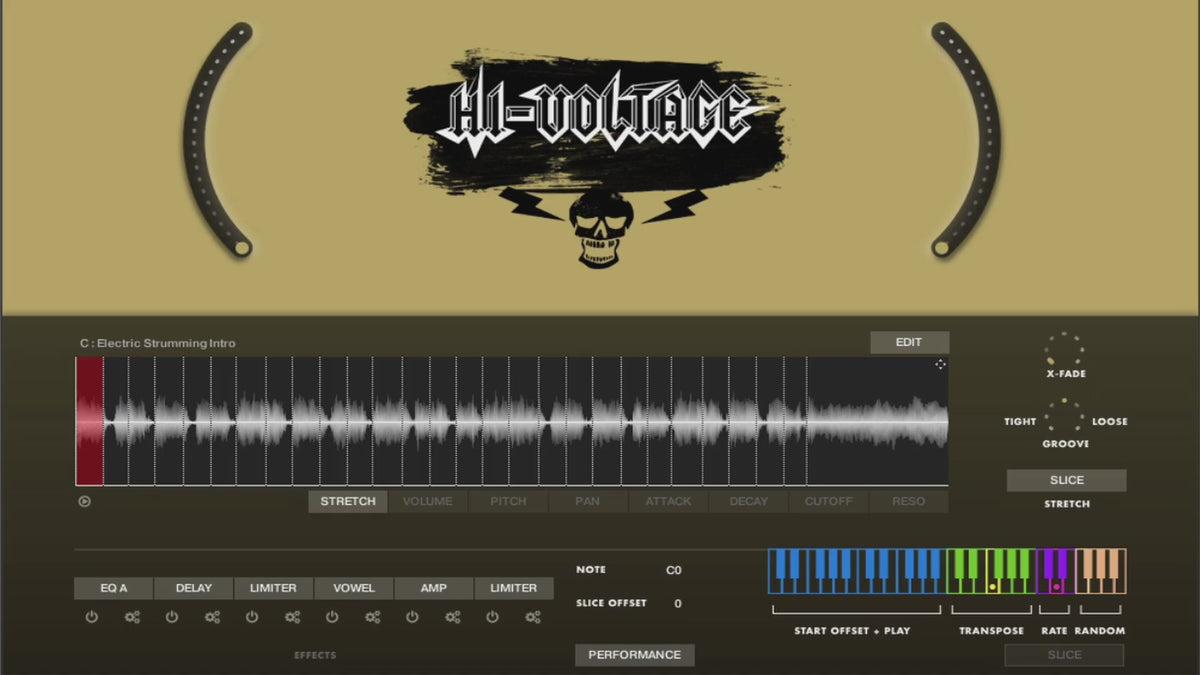Select the red highlighted first waveform slice
The height and width of the screenshot is (675, 1200).
coord(90,421)
